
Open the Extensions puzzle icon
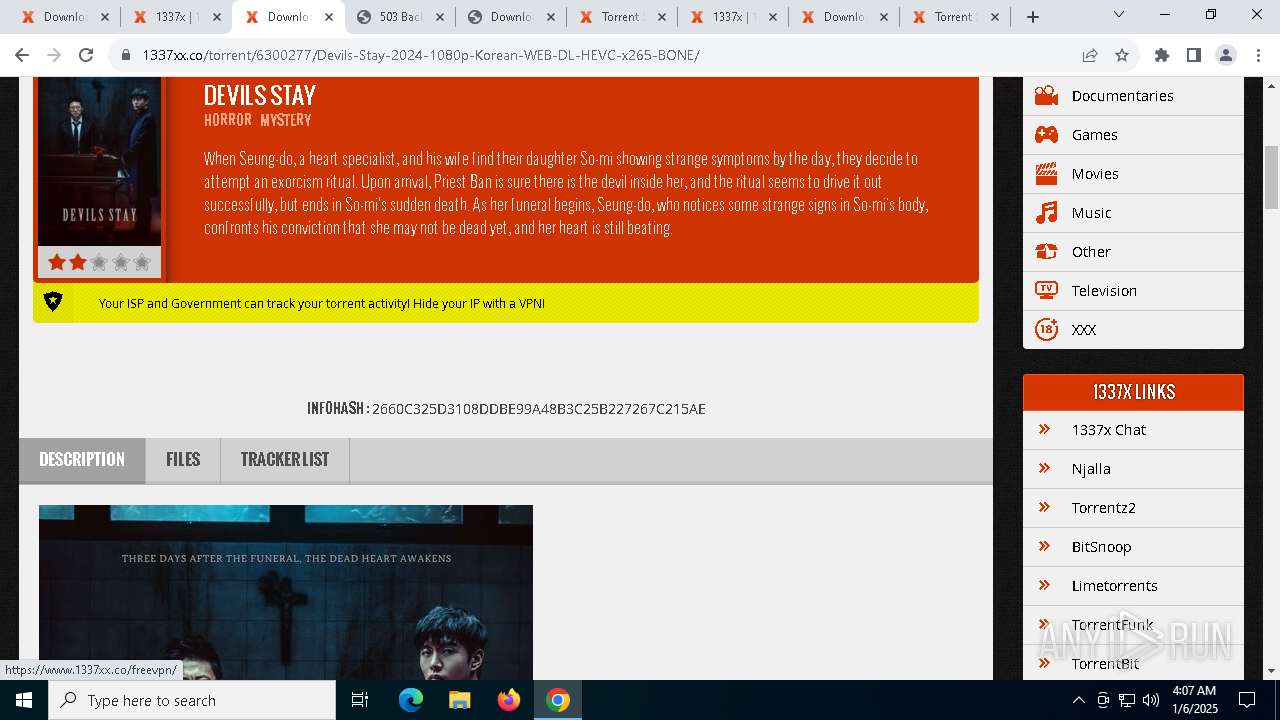[x=1162, y=55]
